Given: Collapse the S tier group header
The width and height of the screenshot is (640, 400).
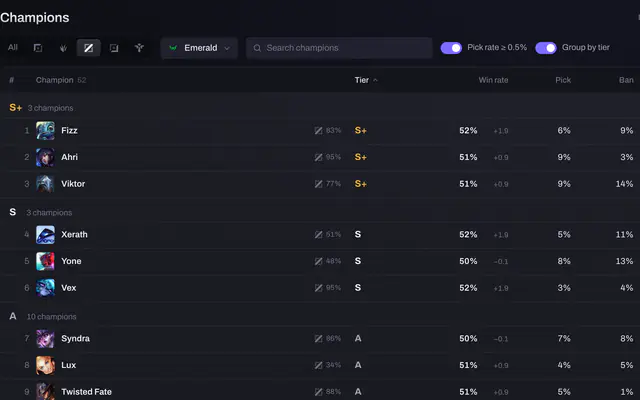Looking at the screenshot, I should pyautogui.click(x=320, y=212).
